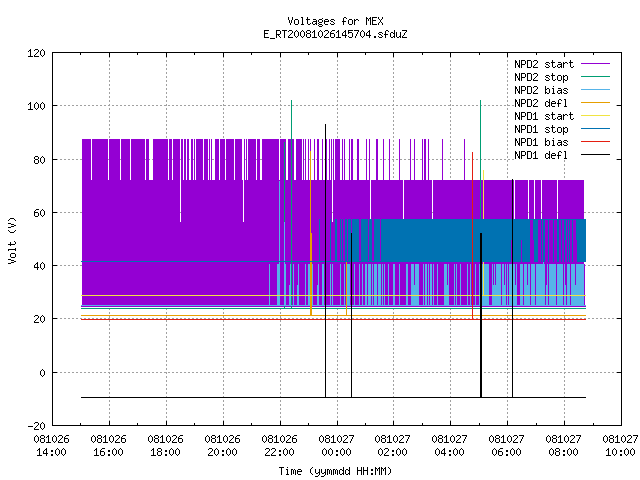Click the y-axis tick value 40

coord(39,266)
